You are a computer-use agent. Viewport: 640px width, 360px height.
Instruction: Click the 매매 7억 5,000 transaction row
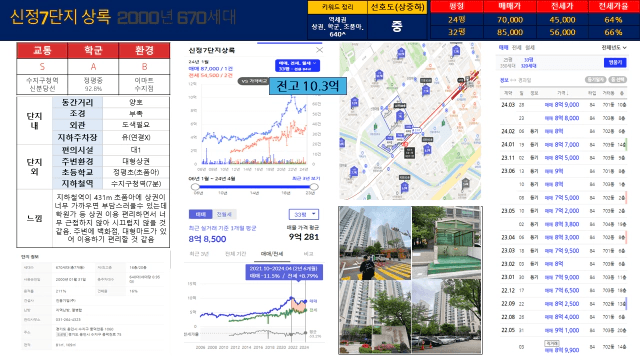[x=563, y=198]
